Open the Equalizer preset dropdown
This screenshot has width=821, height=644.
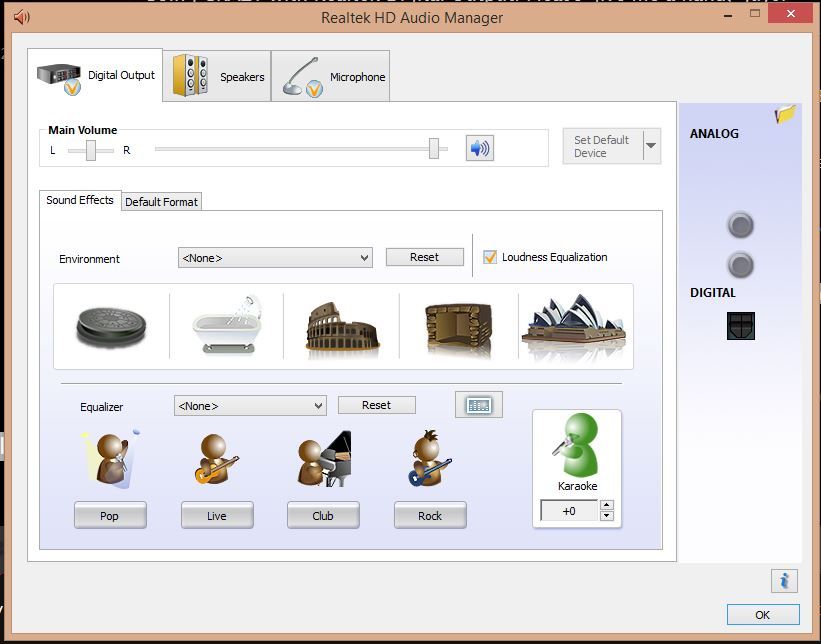(x=250, y=406)
